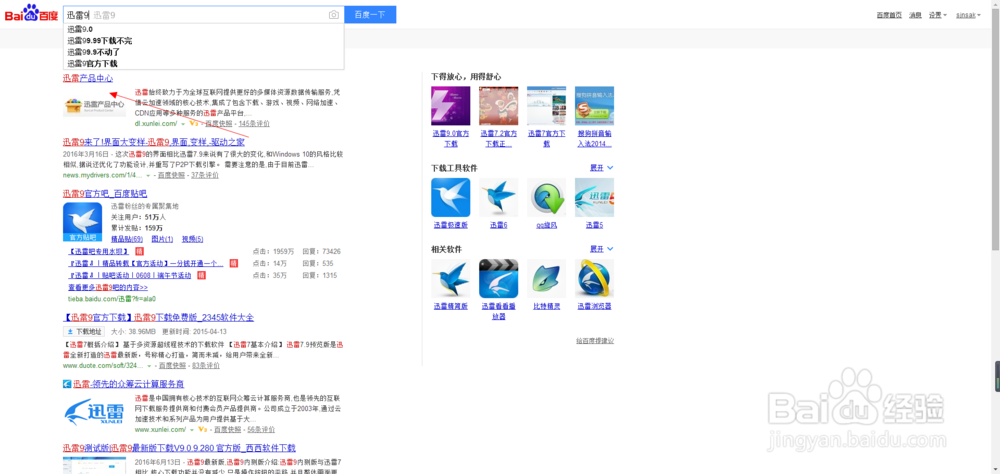Click the 迅雷精简版 app icon
Image resolution: width=1000 pixels, height=474 pixels.
[451, 278]
